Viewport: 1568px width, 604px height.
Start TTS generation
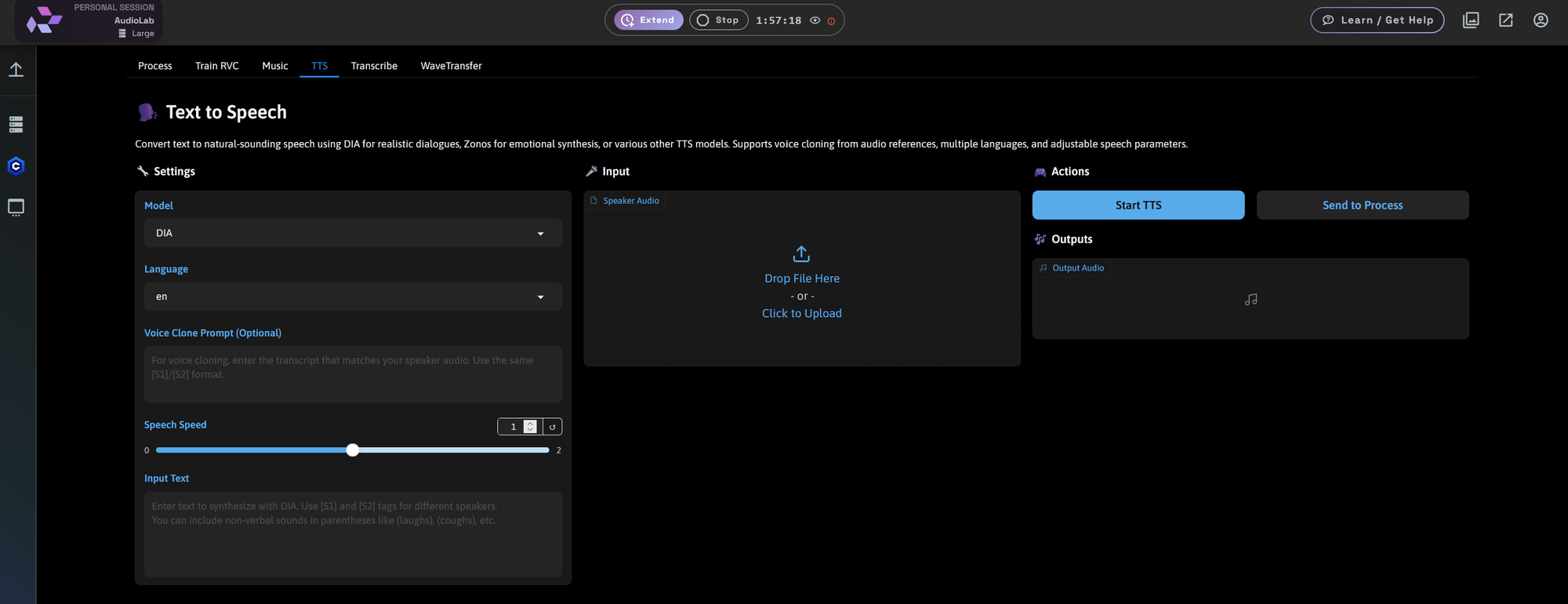click(1138, 205)
